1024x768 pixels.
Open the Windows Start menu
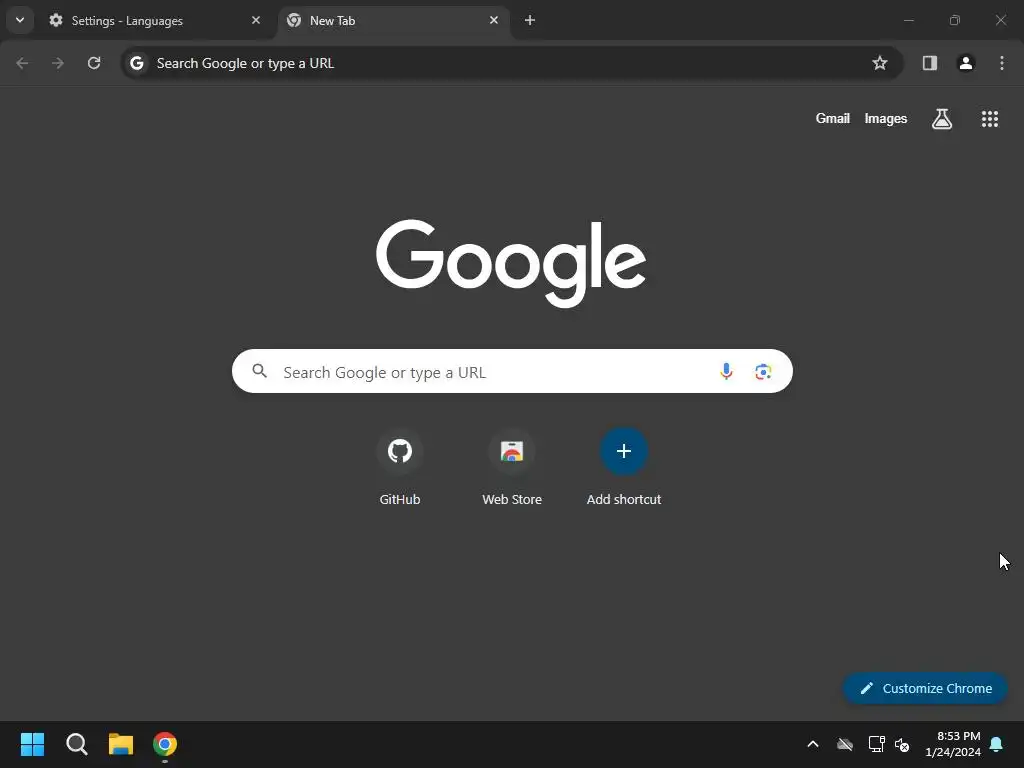coord(32,744)
